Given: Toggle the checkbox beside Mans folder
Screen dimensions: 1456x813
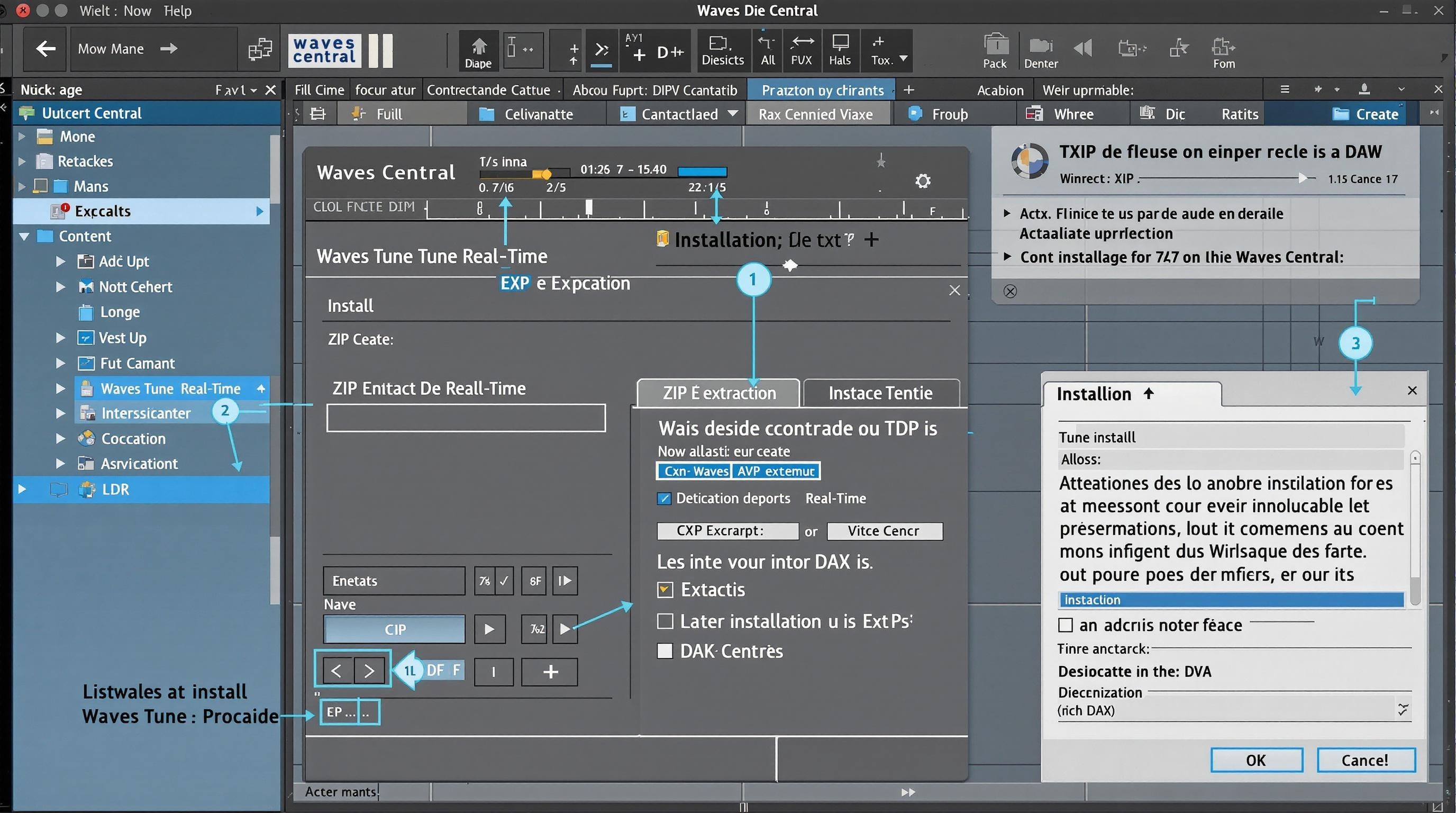Looking at the screenshot, I should (x=40, y=185).
